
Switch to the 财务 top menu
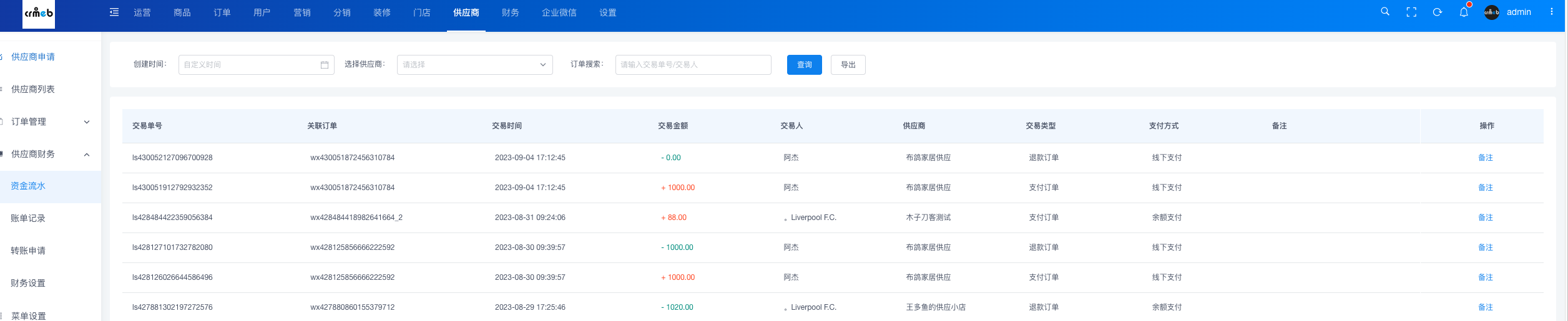coord(510,12)
